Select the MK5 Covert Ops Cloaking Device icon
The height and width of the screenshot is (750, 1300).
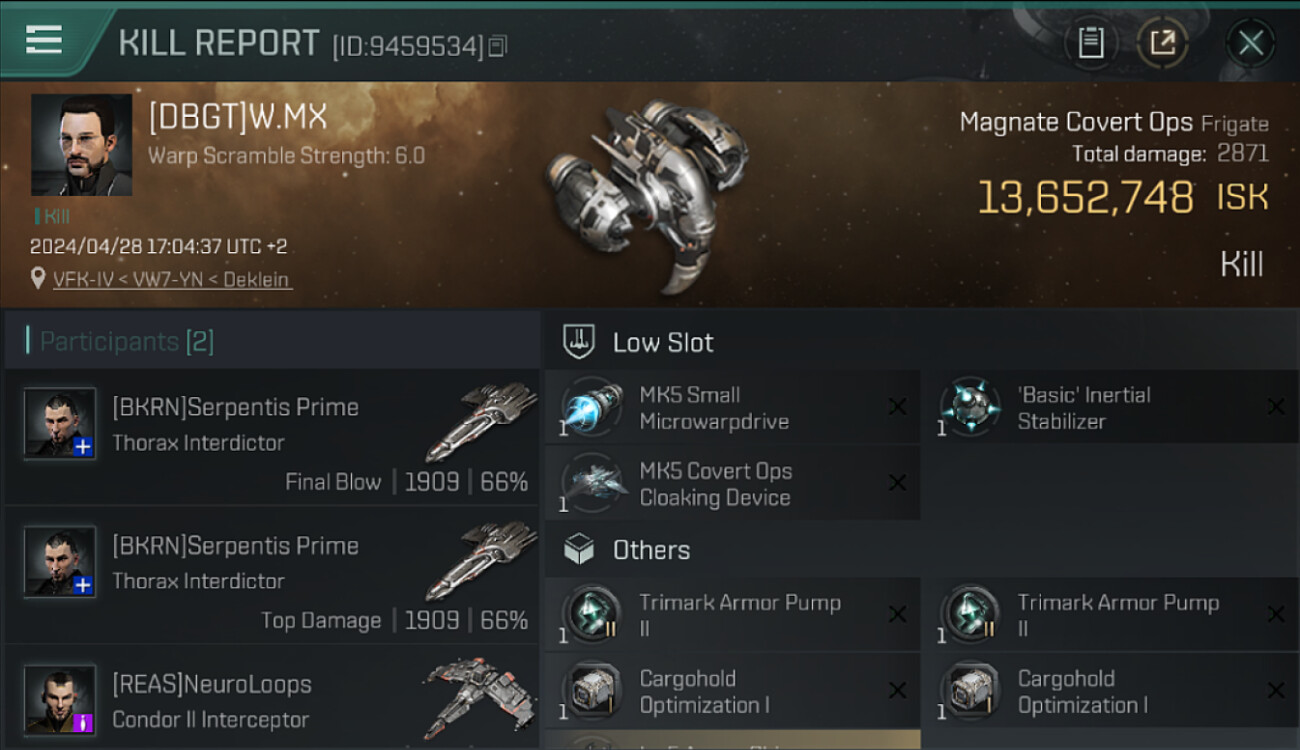592,484
